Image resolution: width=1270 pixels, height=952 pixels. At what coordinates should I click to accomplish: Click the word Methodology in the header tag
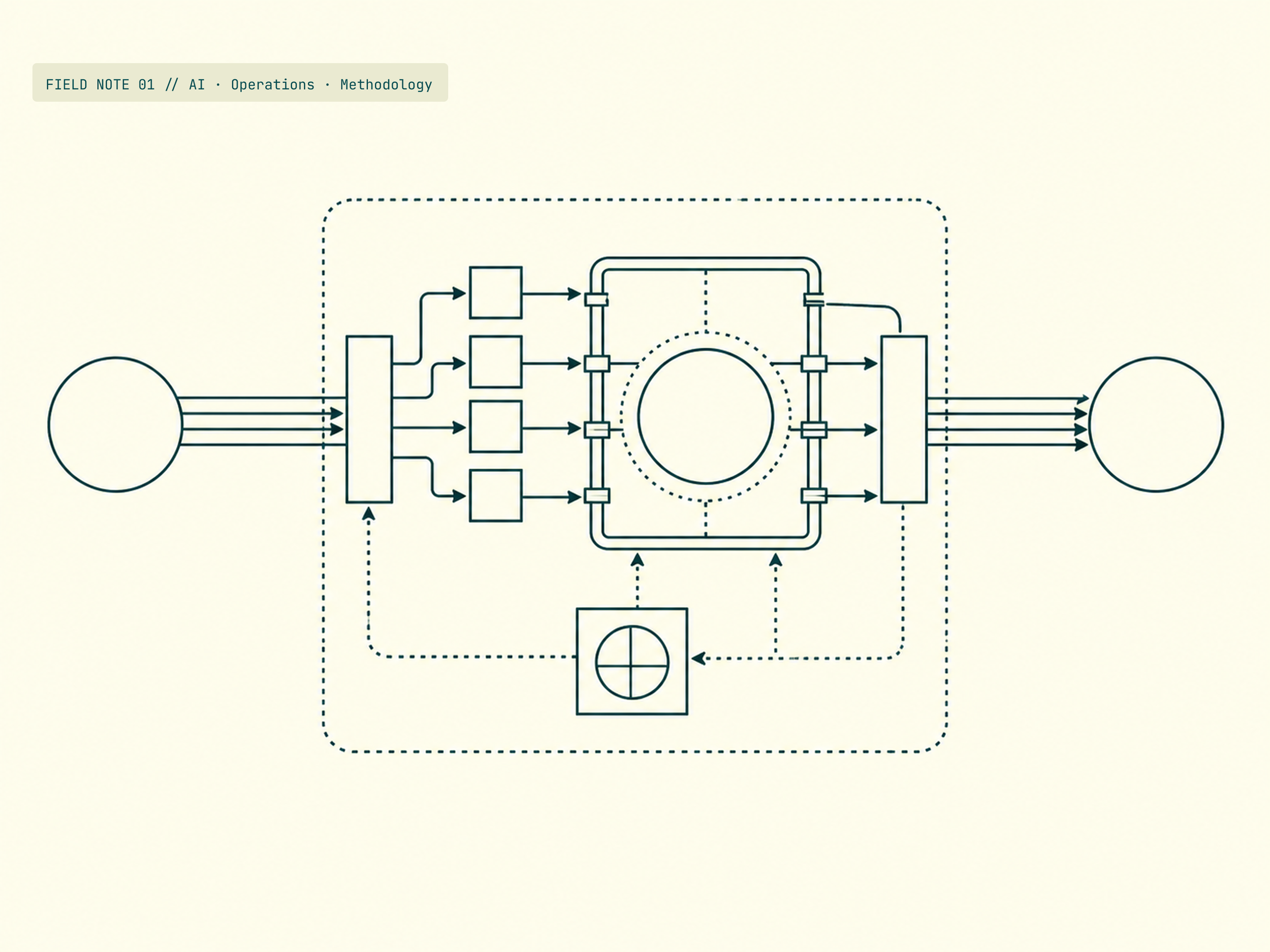coord(386,85)
